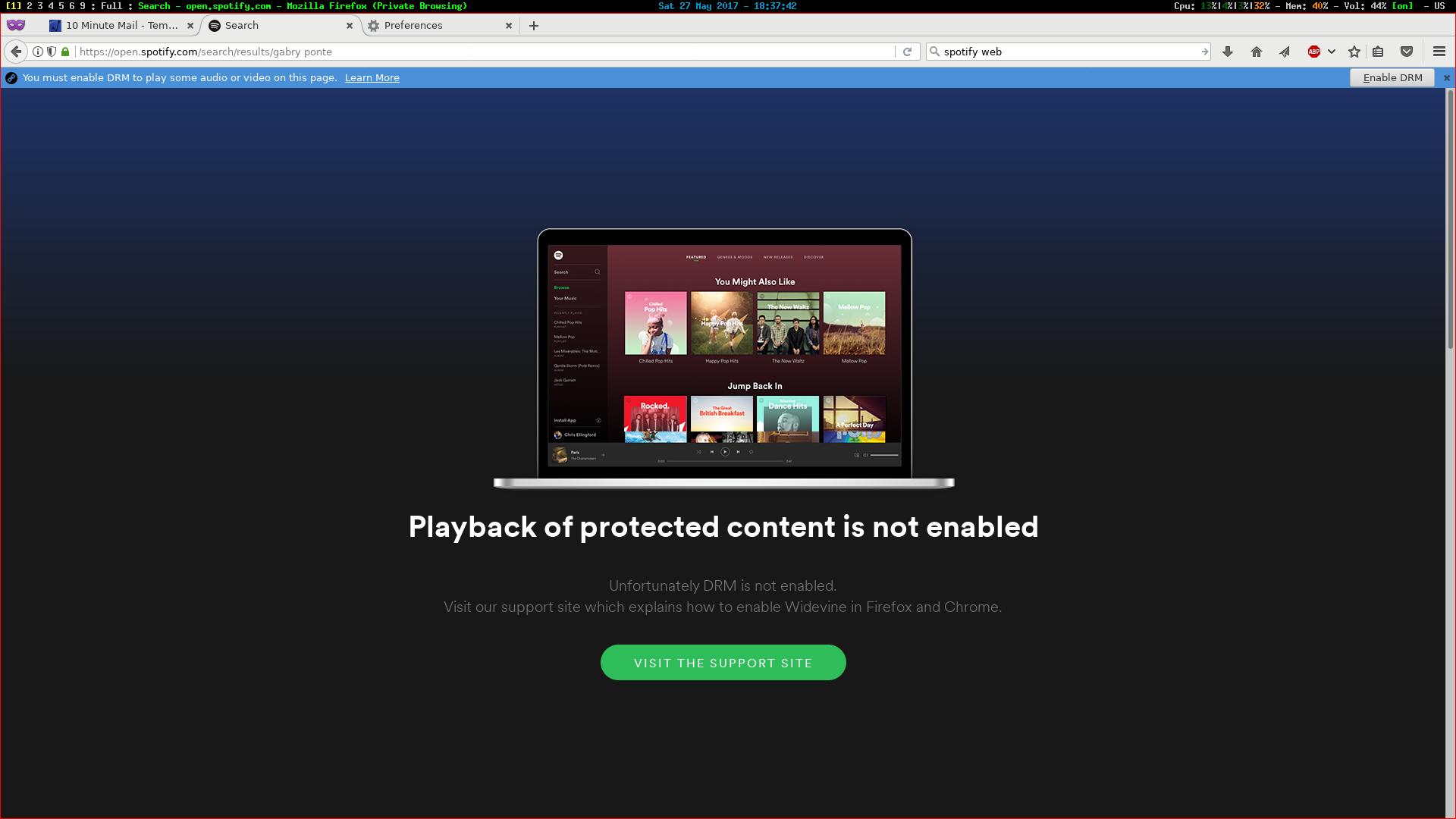Screen dimensions: 1456x819
Task: Open the Learn More DRM link
Action: [372, 77]
